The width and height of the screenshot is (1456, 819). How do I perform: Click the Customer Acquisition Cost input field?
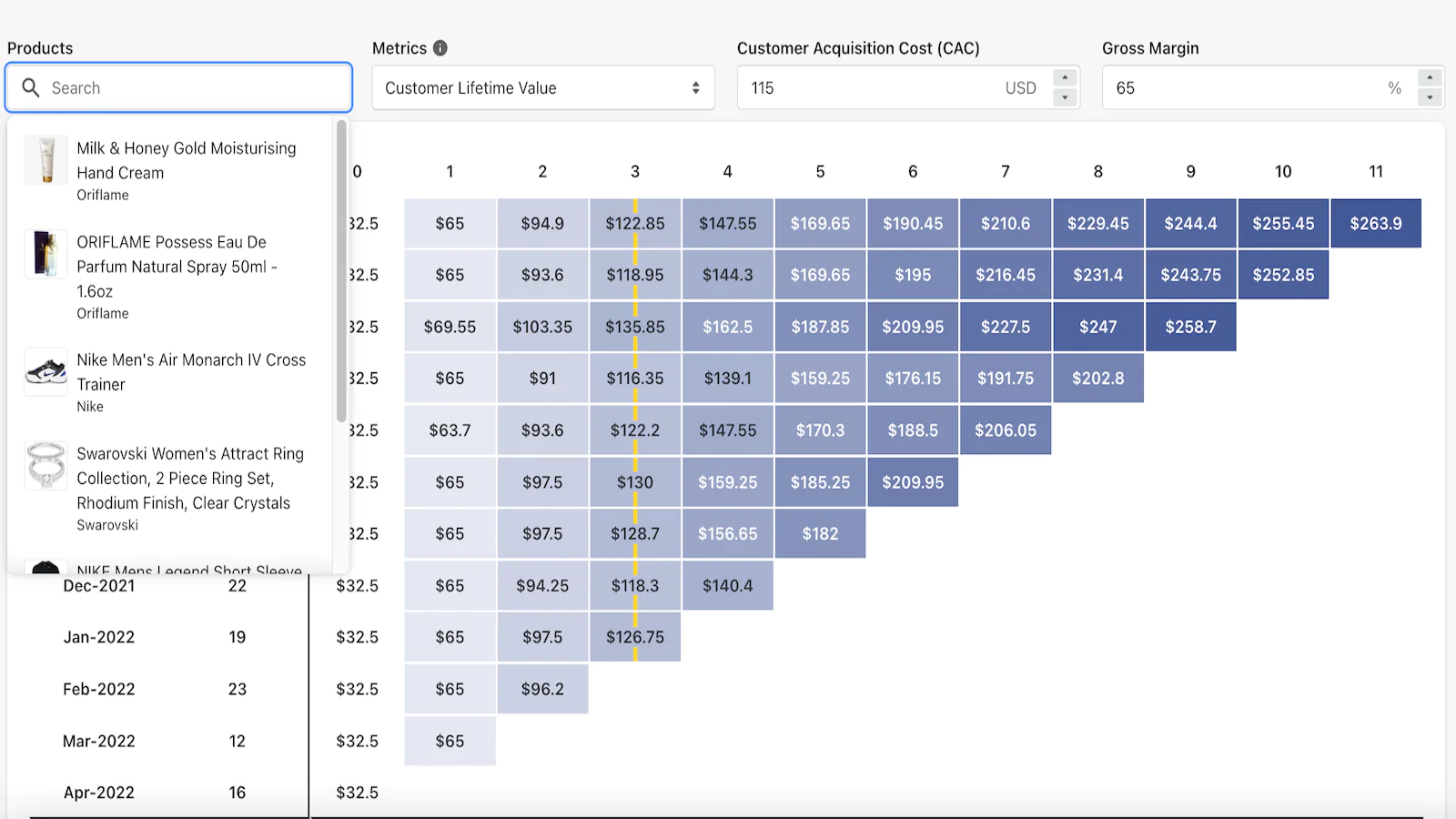click(x=874, y=88)
